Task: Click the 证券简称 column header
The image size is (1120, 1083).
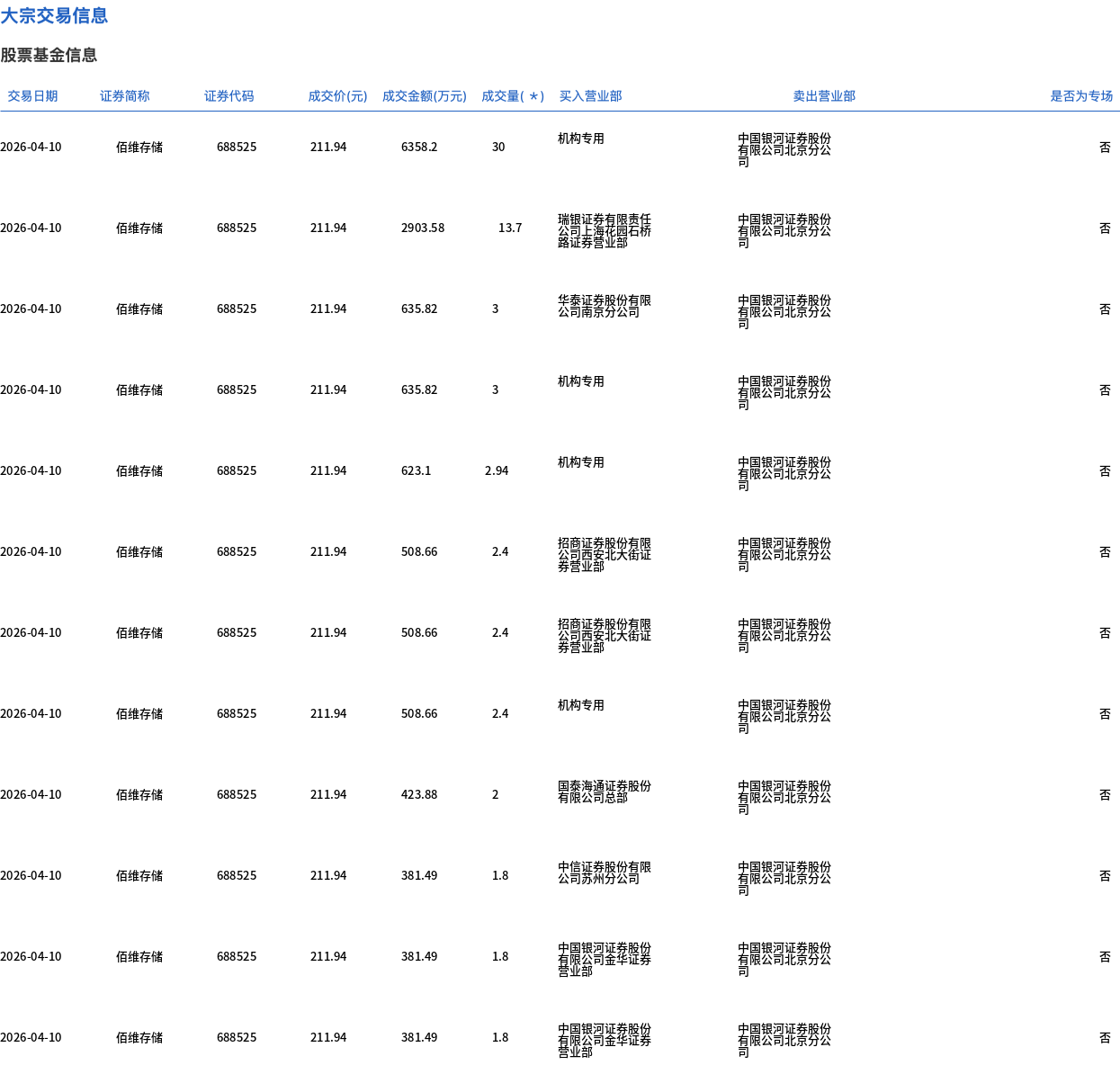Action: point(125,96)
